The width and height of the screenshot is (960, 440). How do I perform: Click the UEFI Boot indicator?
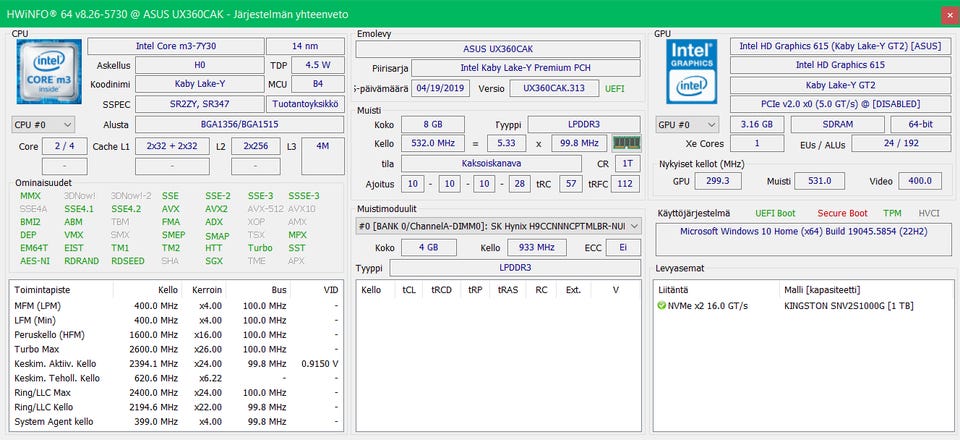[774, 213]
